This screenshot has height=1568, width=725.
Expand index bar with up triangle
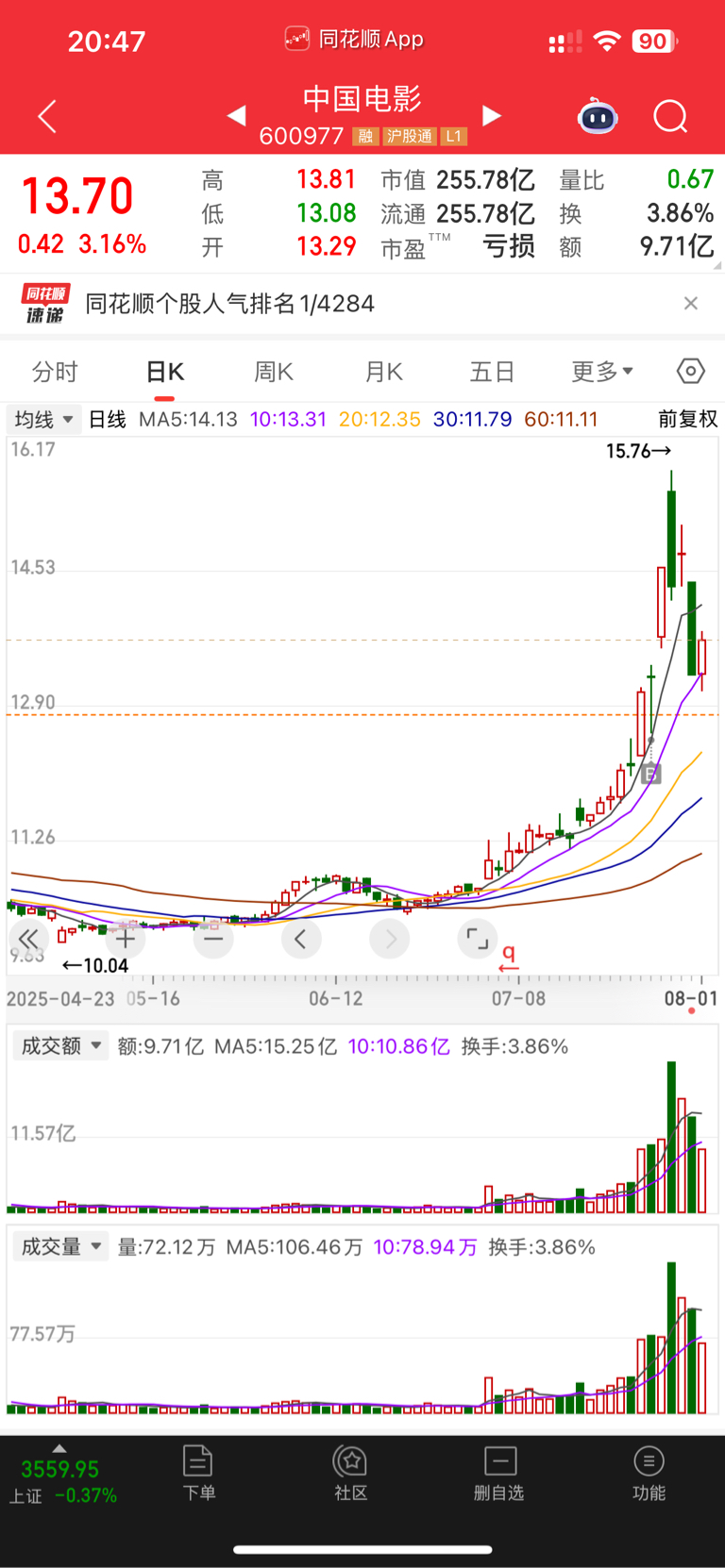click(59, 1448)
